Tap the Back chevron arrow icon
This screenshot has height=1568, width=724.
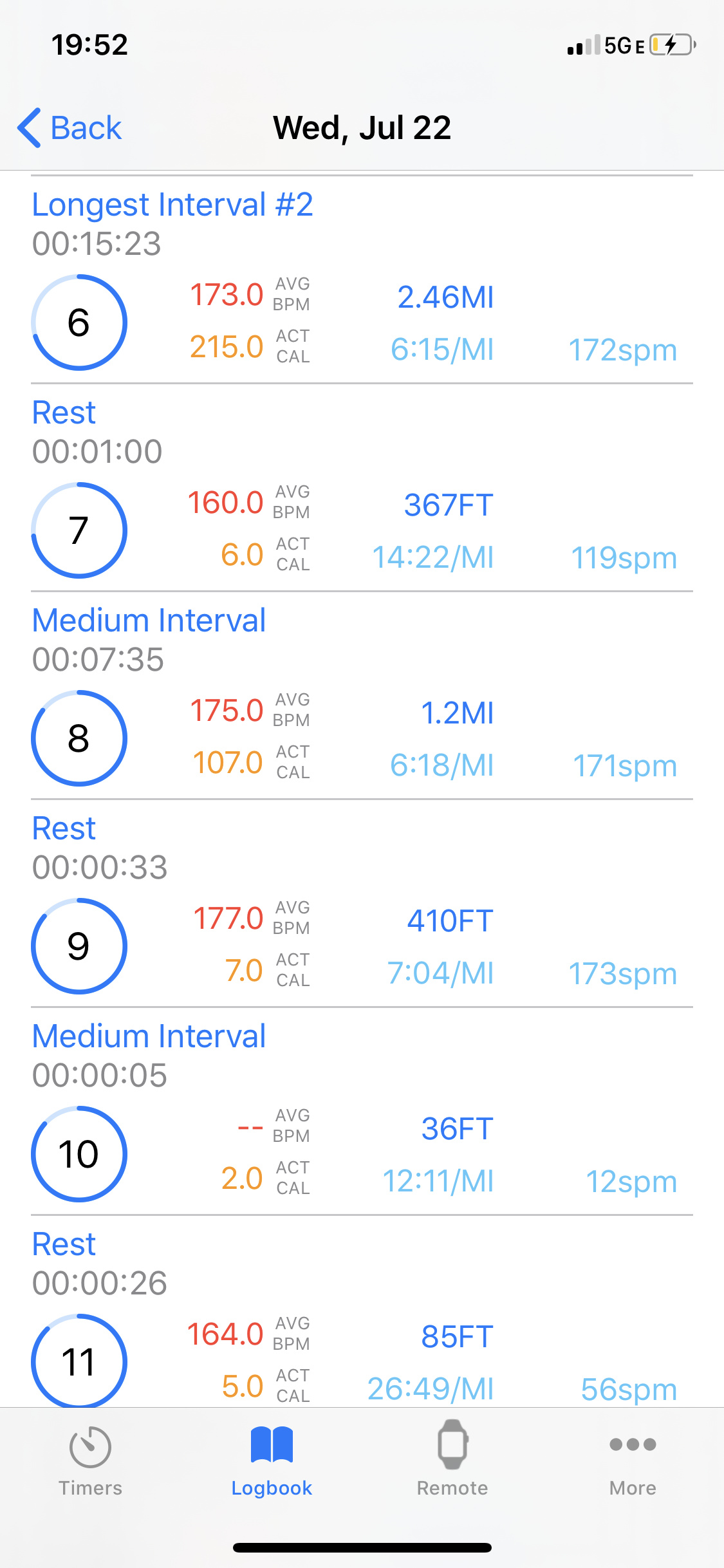(x=30, y=127)
